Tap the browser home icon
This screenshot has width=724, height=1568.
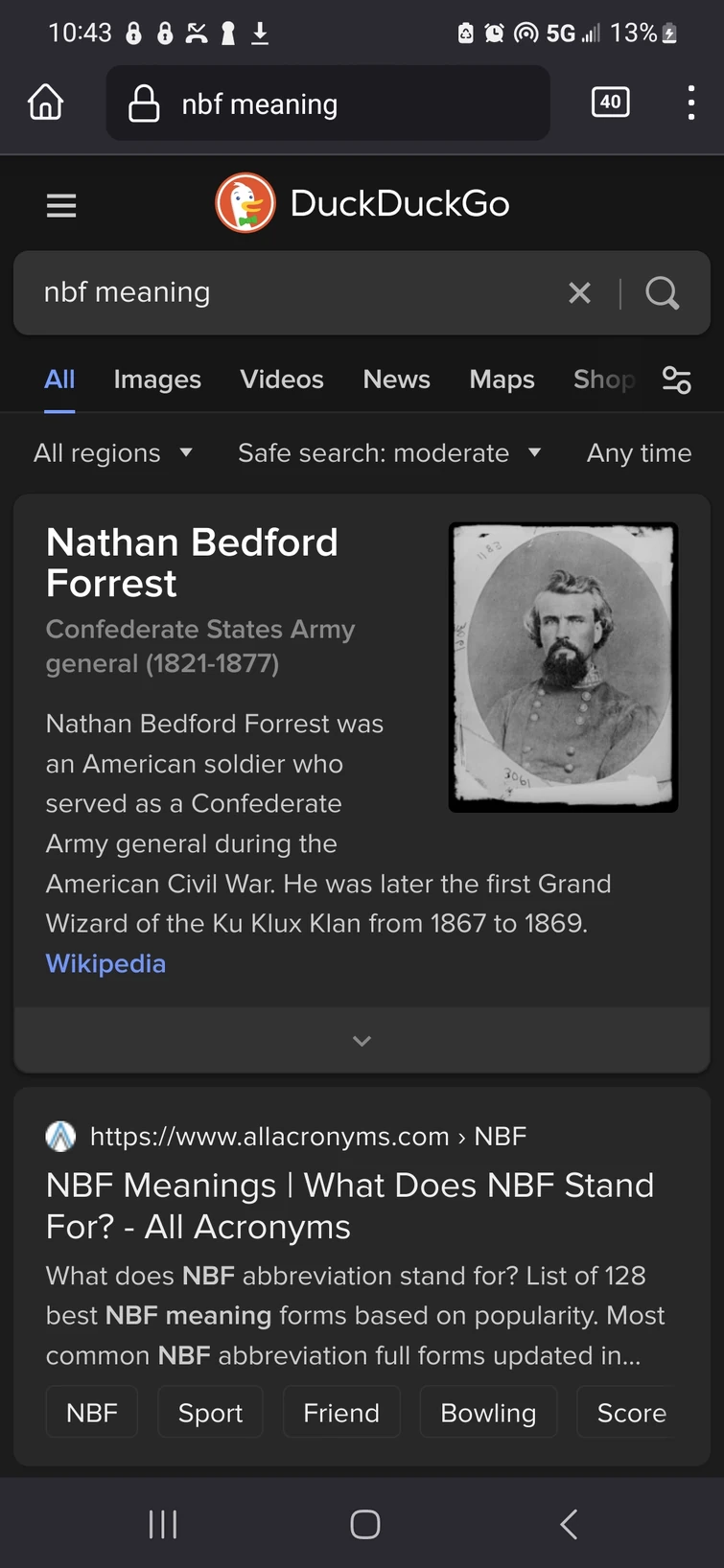[x=45, y=102]
